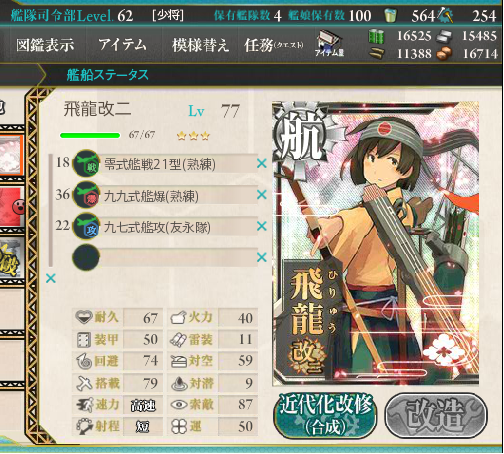Click the development material icon near 254

[x=445, y=16]
